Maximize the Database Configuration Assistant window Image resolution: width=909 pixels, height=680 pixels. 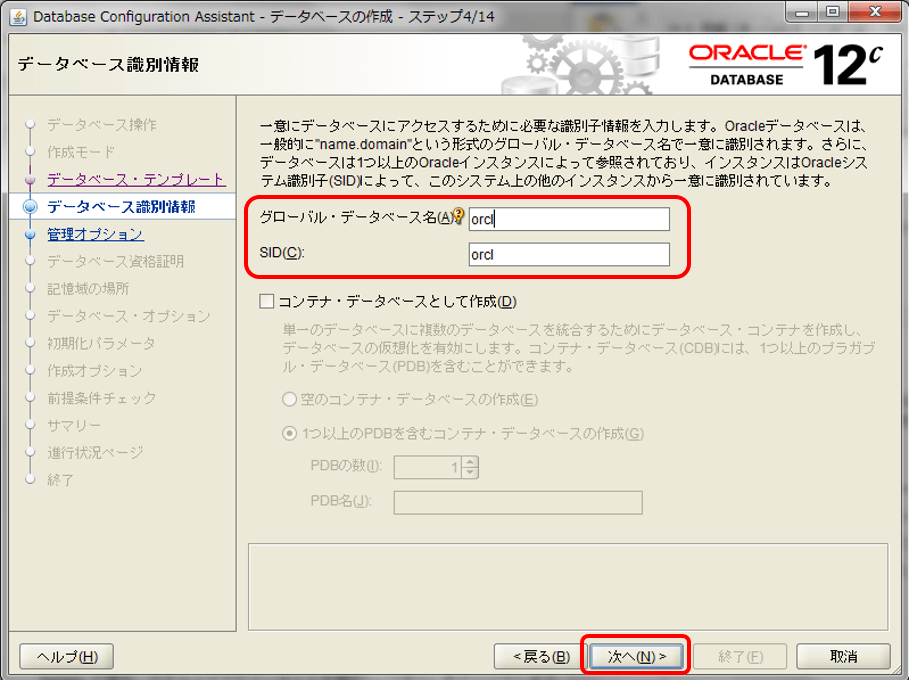[x=832, y=12]
